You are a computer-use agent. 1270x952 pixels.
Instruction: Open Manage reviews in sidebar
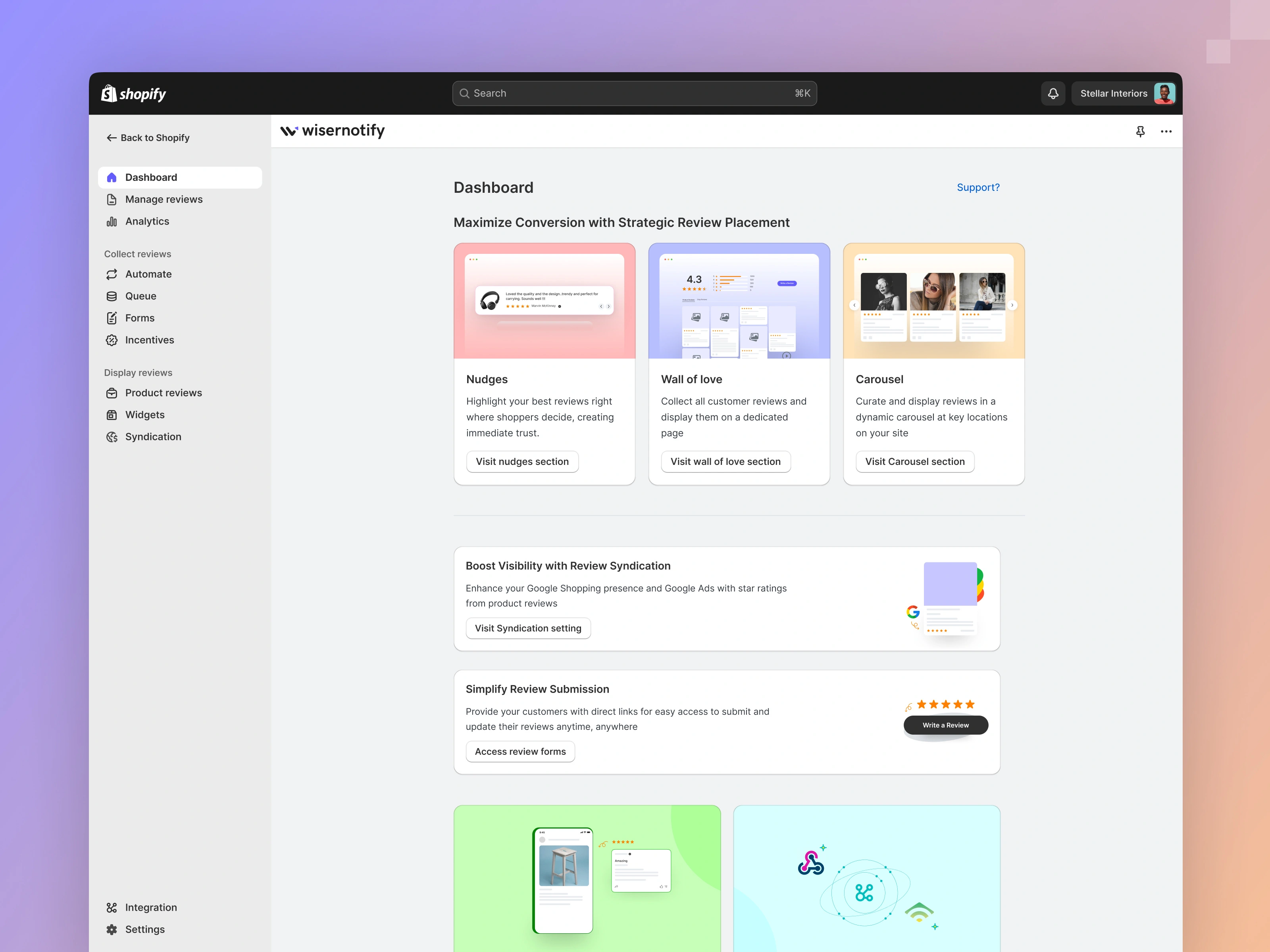(180, 199)
